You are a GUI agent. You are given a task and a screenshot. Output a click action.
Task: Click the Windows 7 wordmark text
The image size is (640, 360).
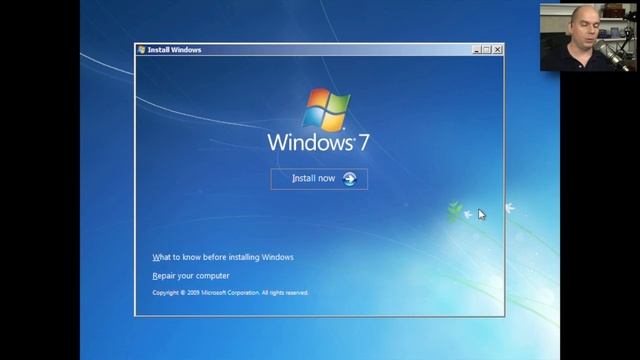tap(318, 142)
